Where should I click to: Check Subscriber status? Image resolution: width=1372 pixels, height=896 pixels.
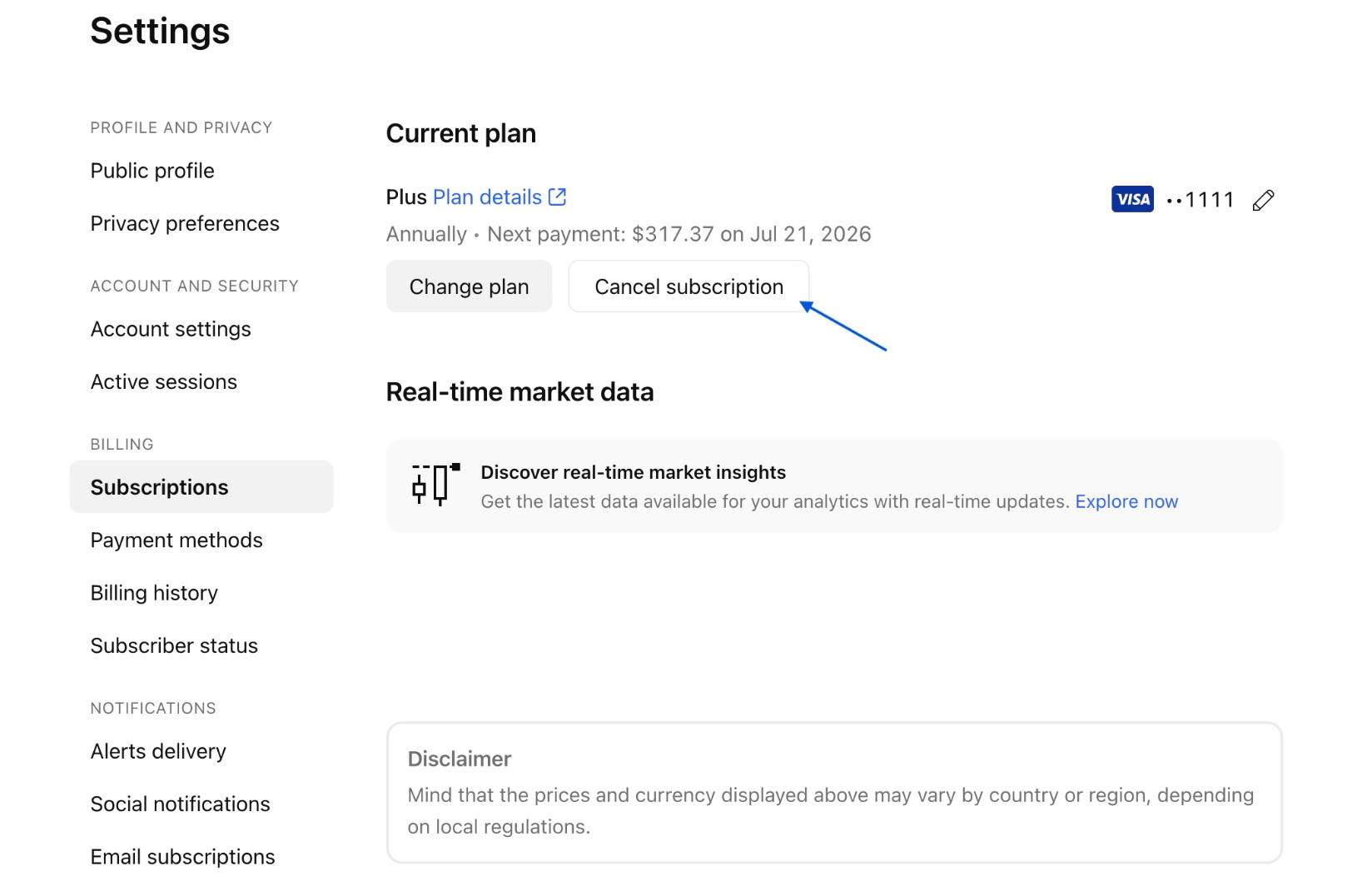(x=174, y=645)
